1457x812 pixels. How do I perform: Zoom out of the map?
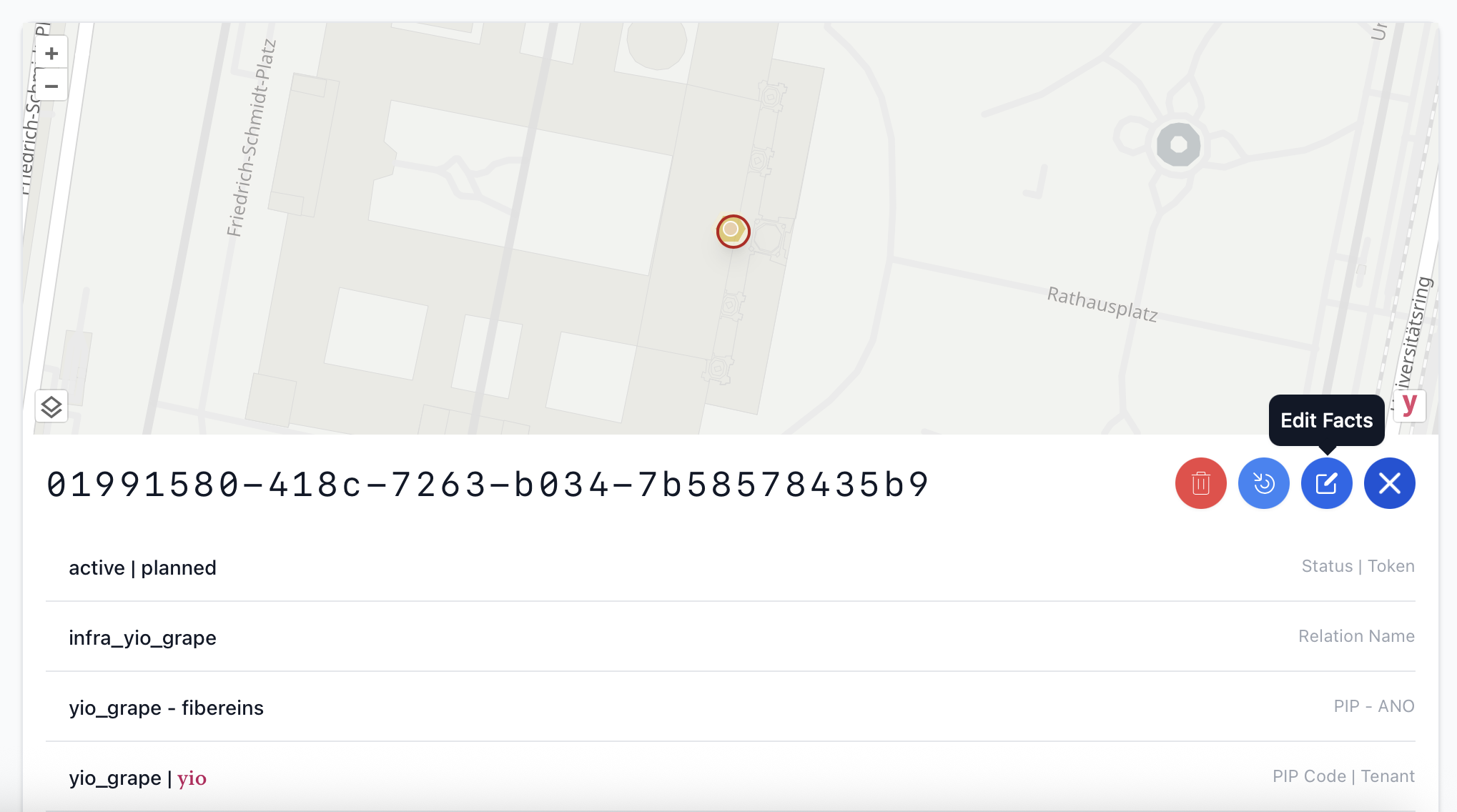(x=51, y=86)
